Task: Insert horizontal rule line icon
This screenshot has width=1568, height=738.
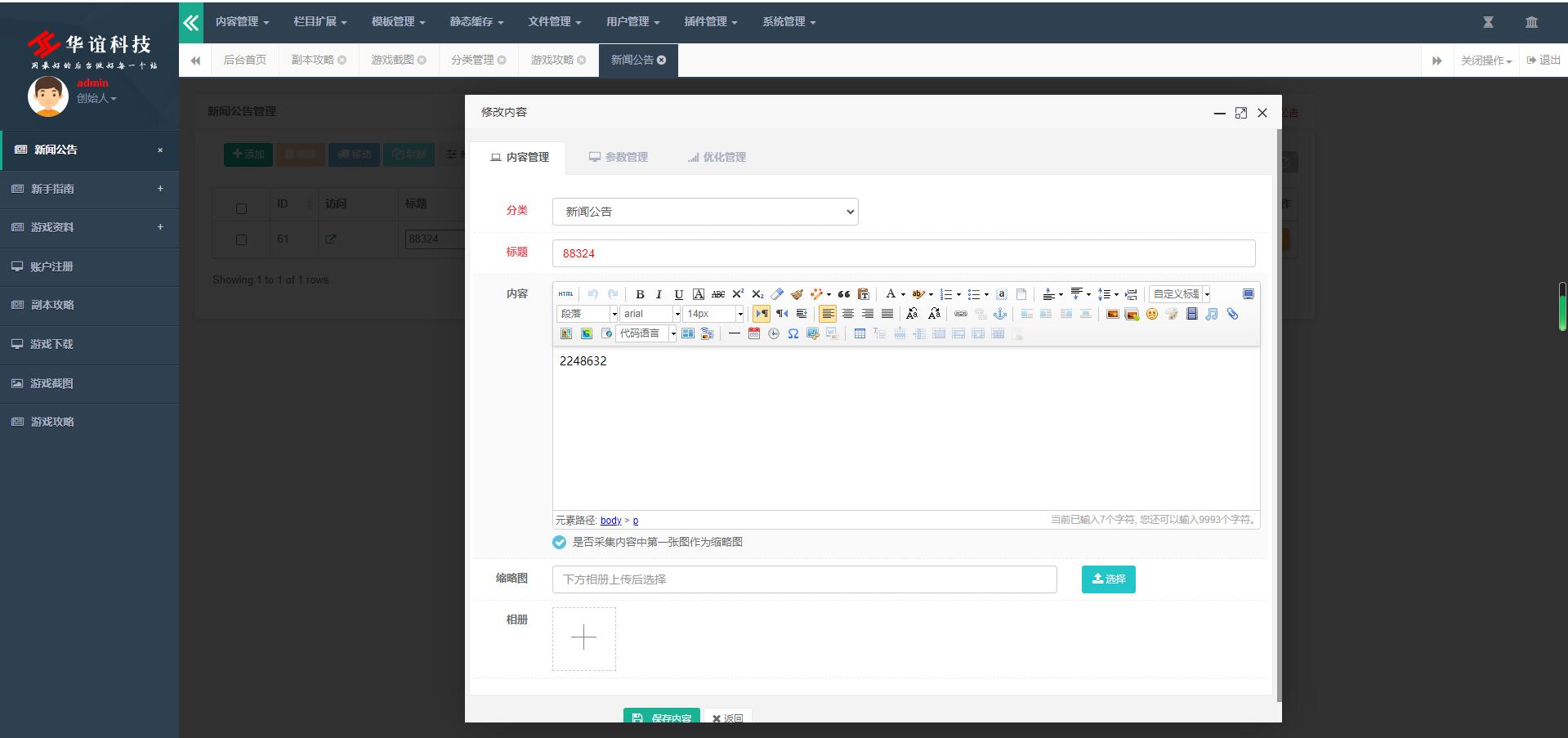Action: point(734,333)
